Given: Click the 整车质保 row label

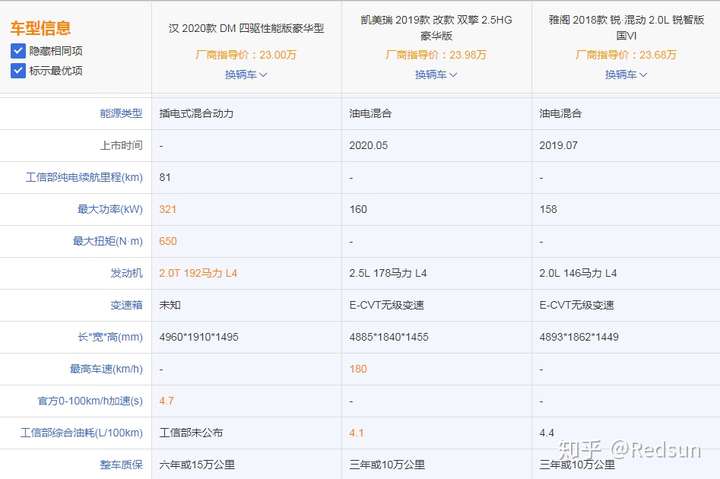Looking at the screenshot, I should [x=121, y=465].
